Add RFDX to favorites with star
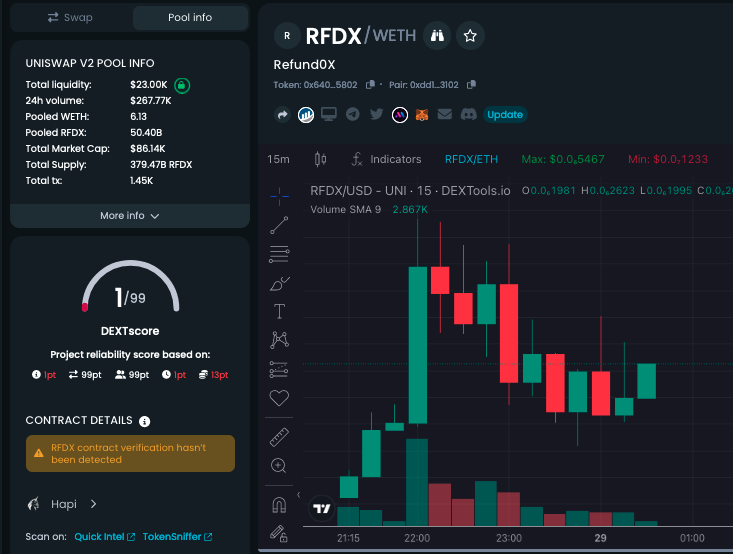 click(x=470, y=36)
